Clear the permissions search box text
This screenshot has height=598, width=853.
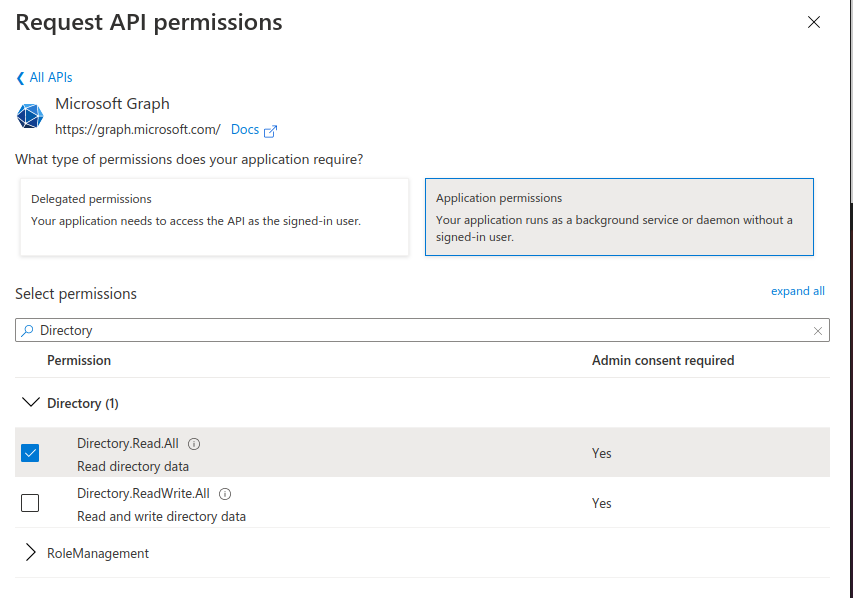click(x=818, y=330)
